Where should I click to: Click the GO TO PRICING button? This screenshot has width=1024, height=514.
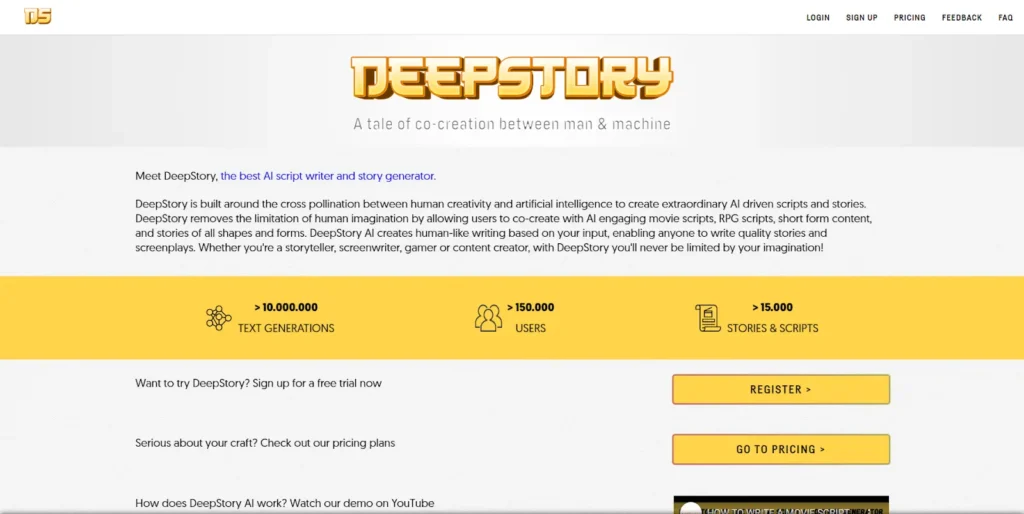[780, 449]
